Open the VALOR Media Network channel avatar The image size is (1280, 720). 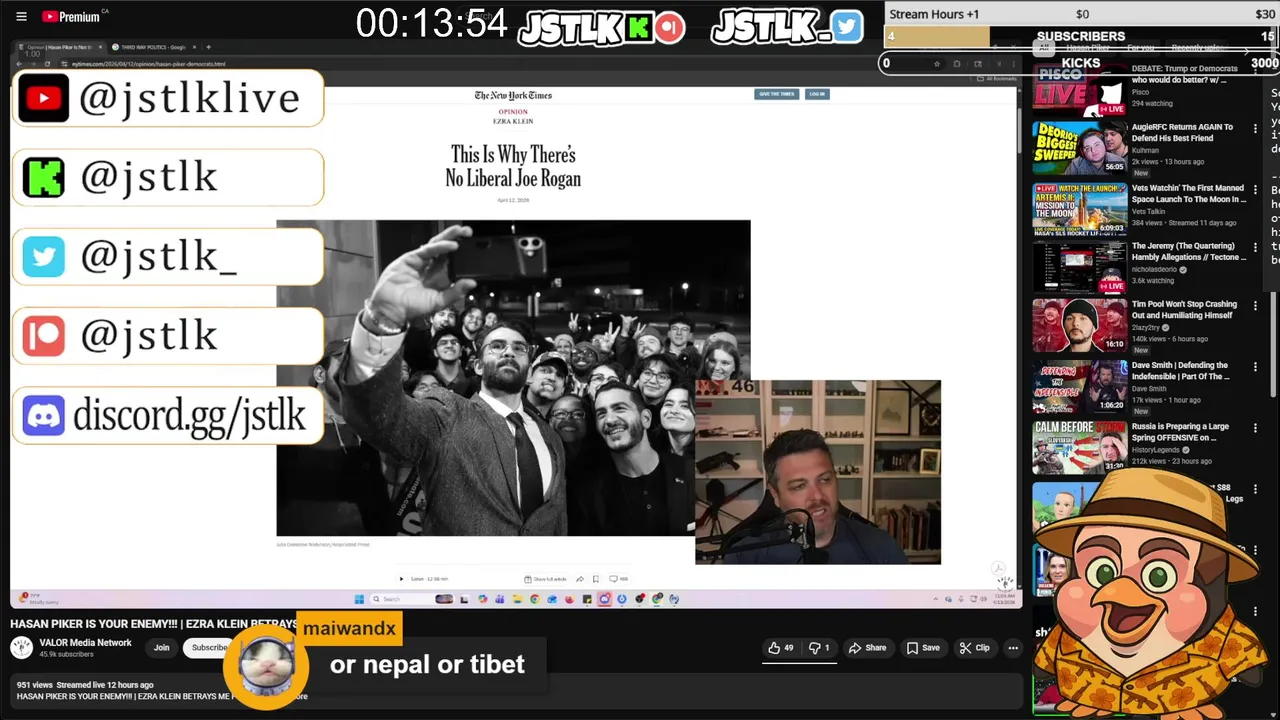[21, 647]
